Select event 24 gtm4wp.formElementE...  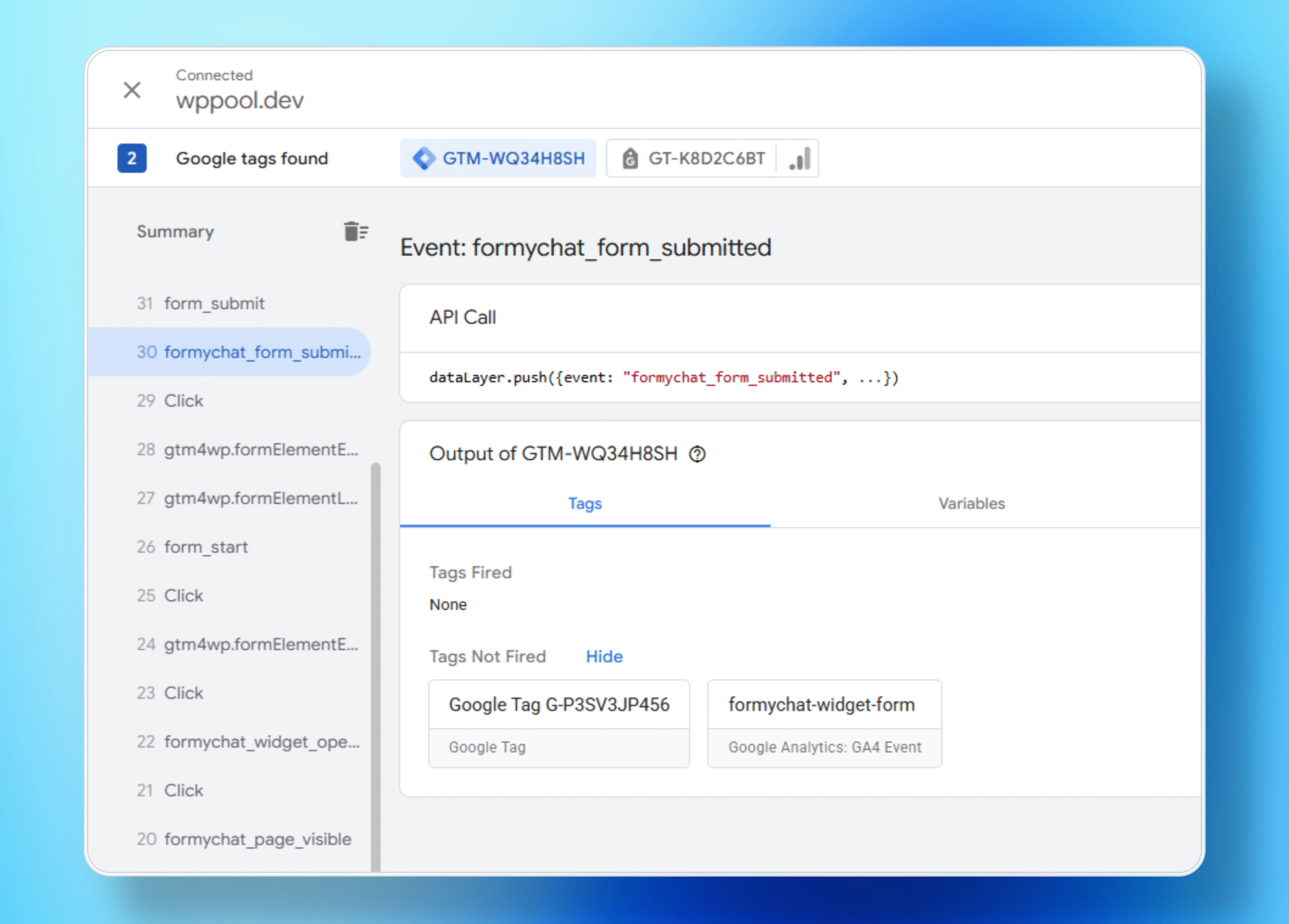[229, 645]
